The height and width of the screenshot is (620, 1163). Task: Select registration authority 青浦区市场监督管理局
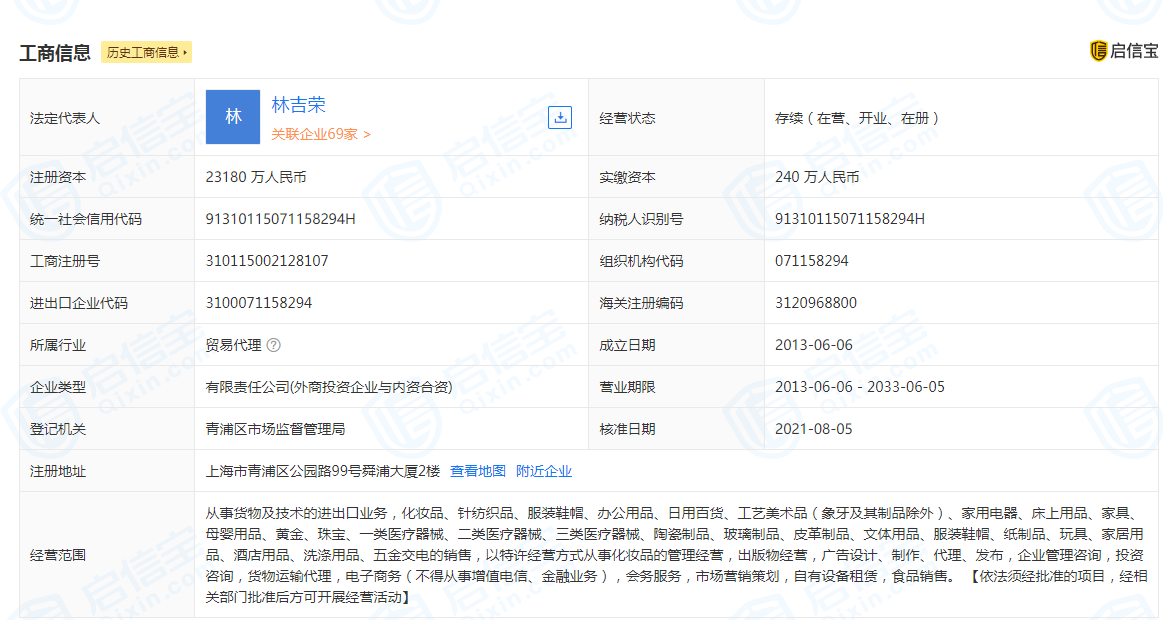[275, 429]
